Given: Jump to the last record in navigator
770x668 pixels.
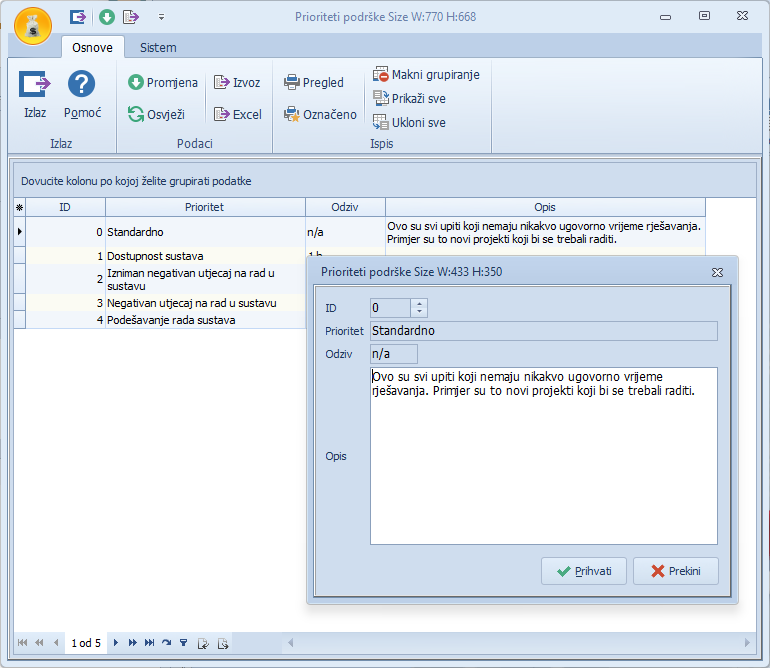Looking at the screenshot, I should tap(149, 643).
